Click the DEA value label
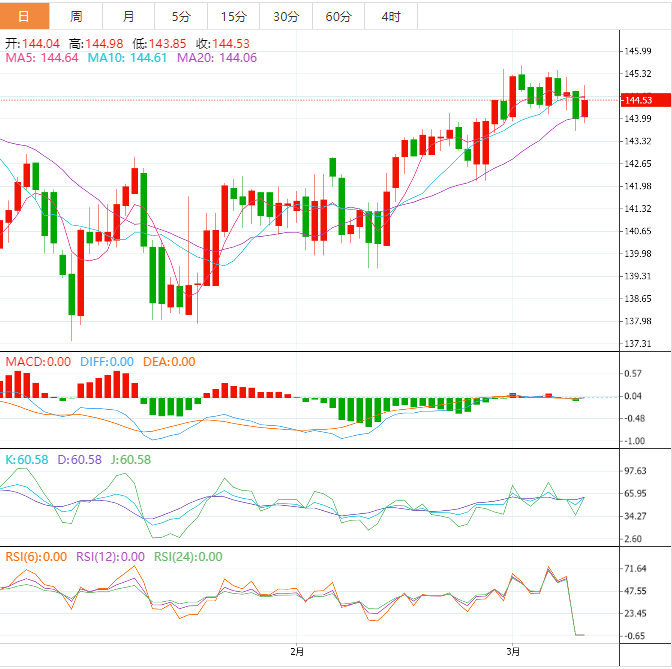Viewport: 672px width, 669px height. [x=168, y=362]
